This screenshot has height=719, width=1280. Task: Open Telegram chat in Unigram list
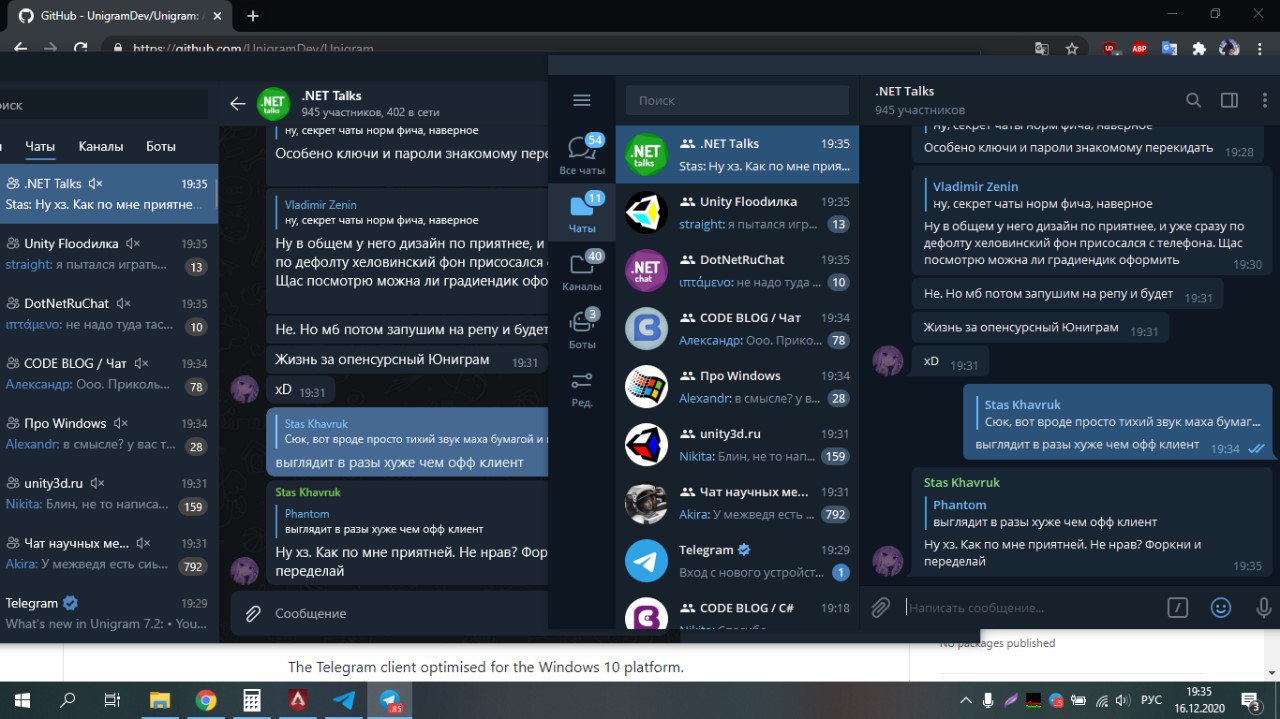pyautogui.click(x=109, y=613)
